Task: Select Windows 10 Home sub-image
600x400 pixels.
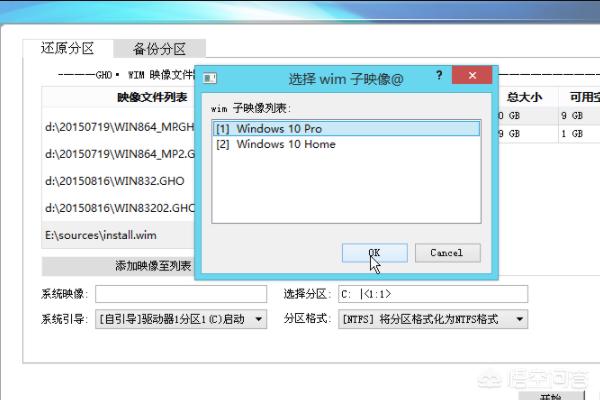Action: click(346, 144)
